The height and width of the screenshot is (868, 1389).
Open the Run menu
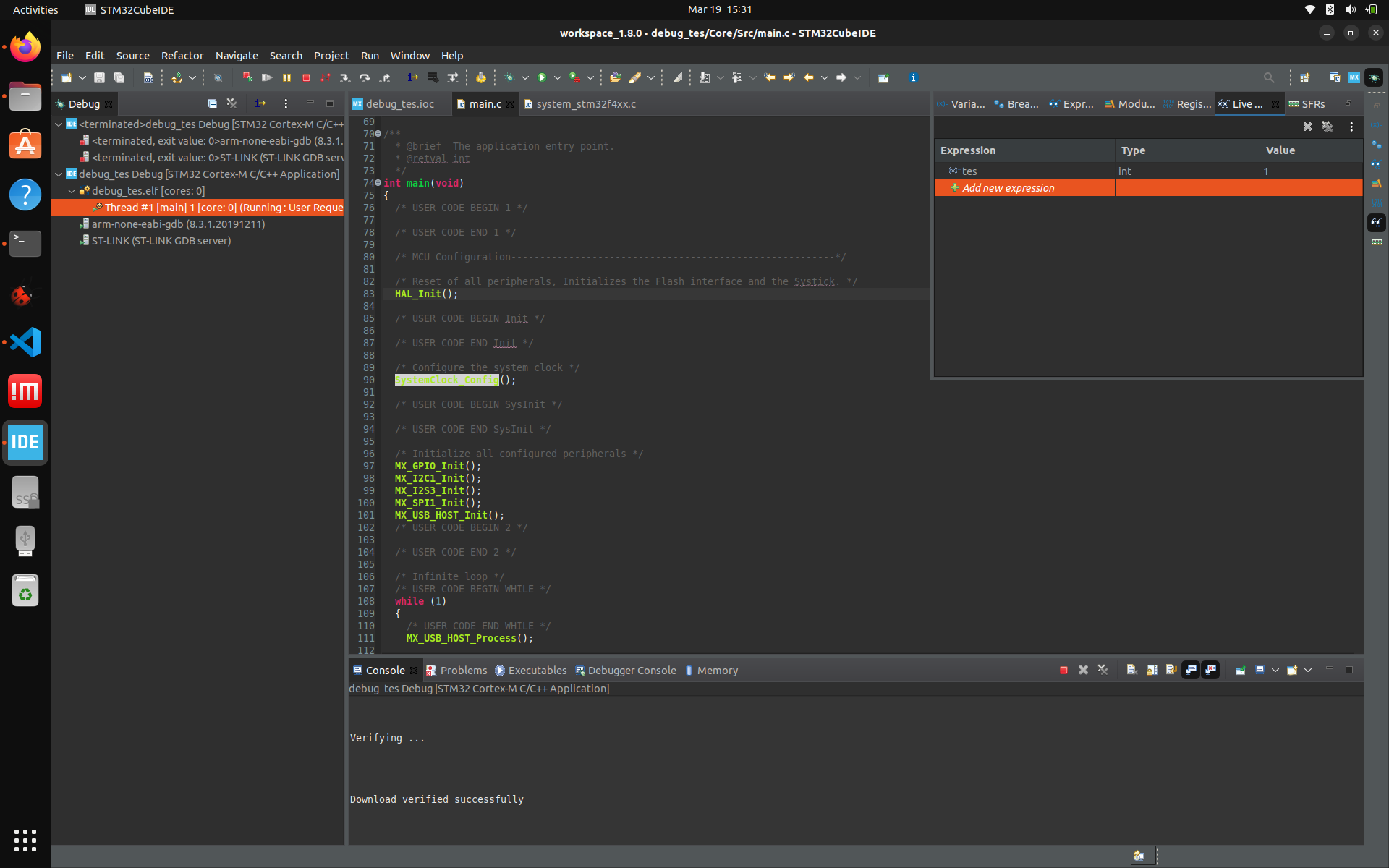[x=370, y=56]
